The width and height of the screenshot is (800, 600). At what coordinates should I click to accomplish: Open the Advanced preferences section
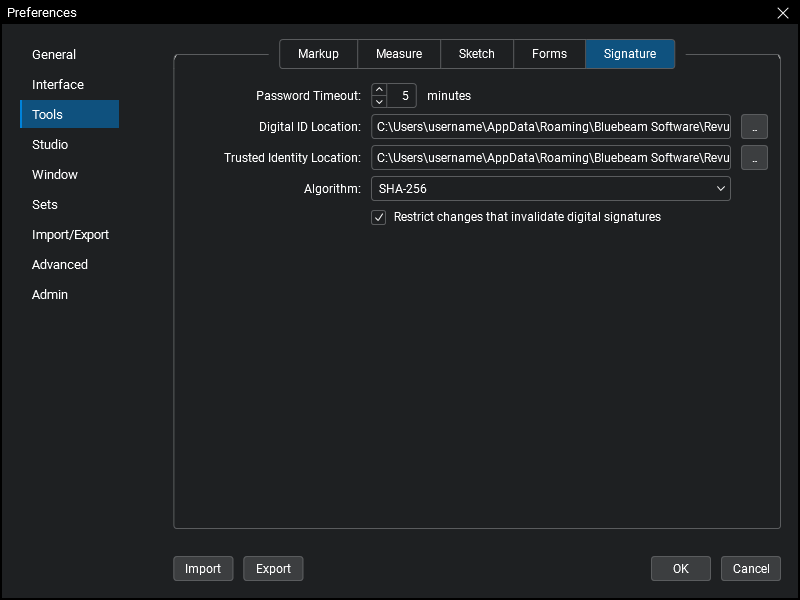tap(59, 264)
